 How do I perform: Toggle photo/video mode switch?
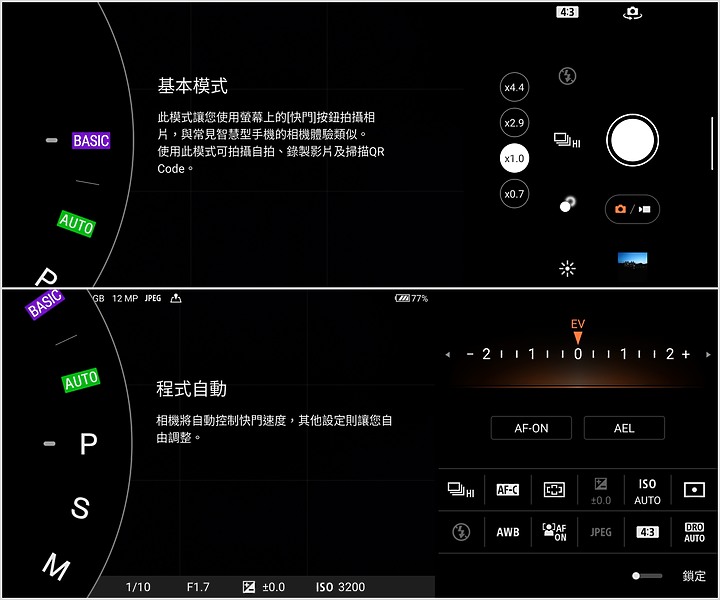(632, 209)
